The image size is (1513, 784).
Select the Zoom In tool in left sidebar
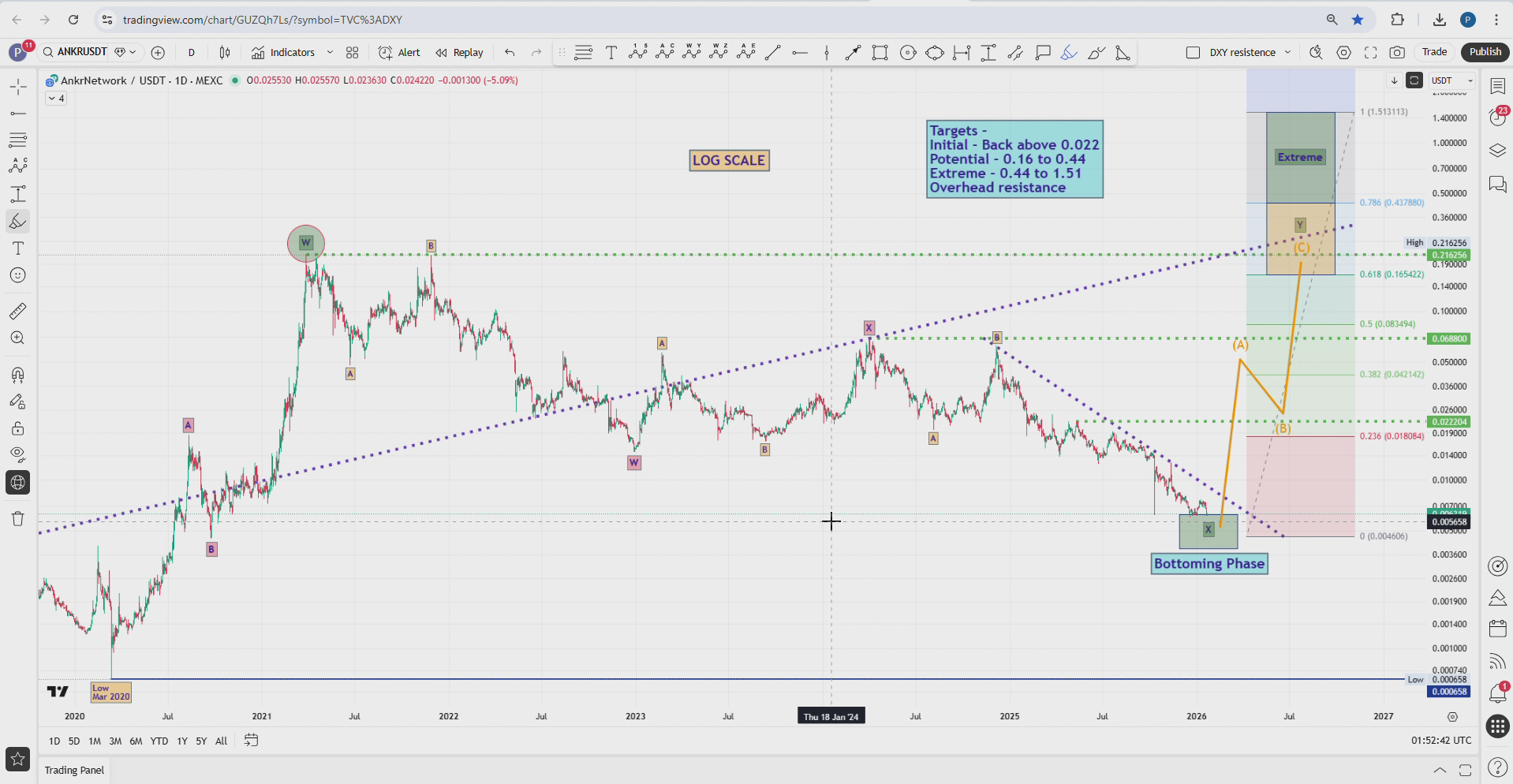click(x=17, y=338)
